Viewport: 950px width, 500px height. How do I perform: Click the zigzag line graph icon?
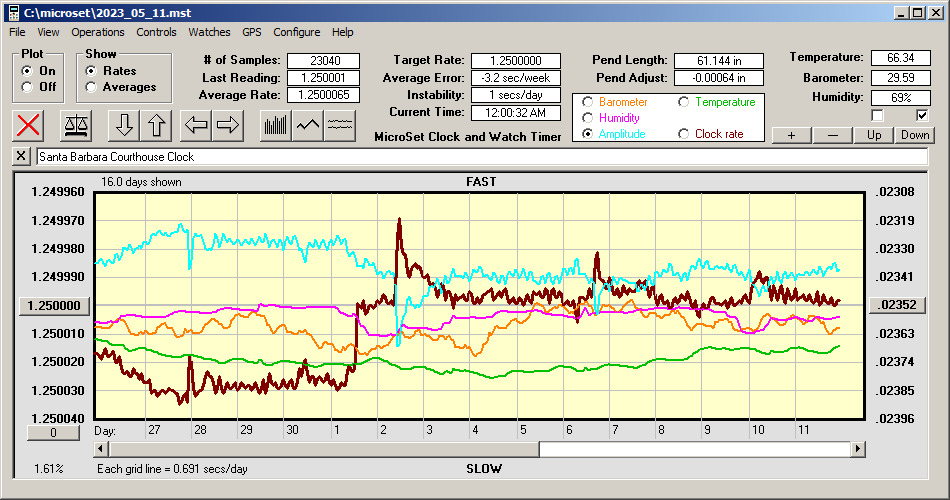[x=308, y=125]
